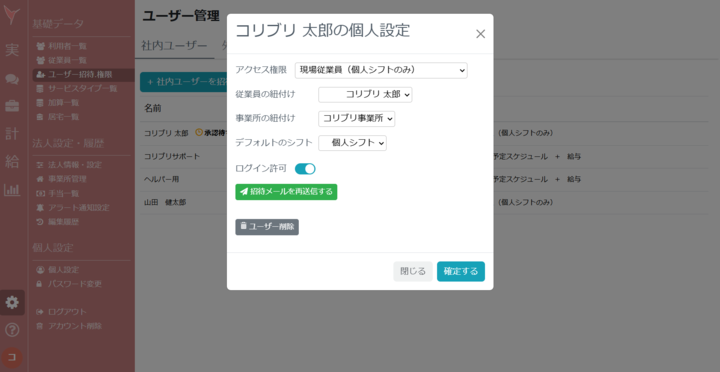Screen dimensions: 720x372
Task: Click the paper plane icon on resend button
Action: click(244, 192)
